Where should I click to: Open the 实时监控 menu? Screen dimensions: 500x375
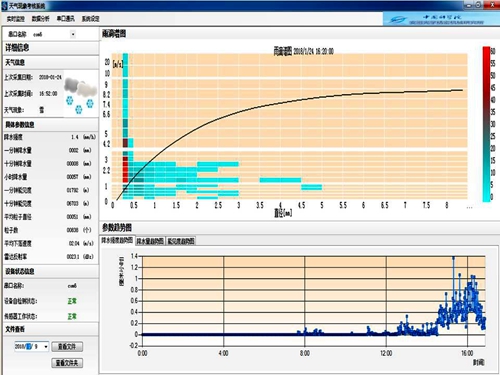[x=16, y=19]
